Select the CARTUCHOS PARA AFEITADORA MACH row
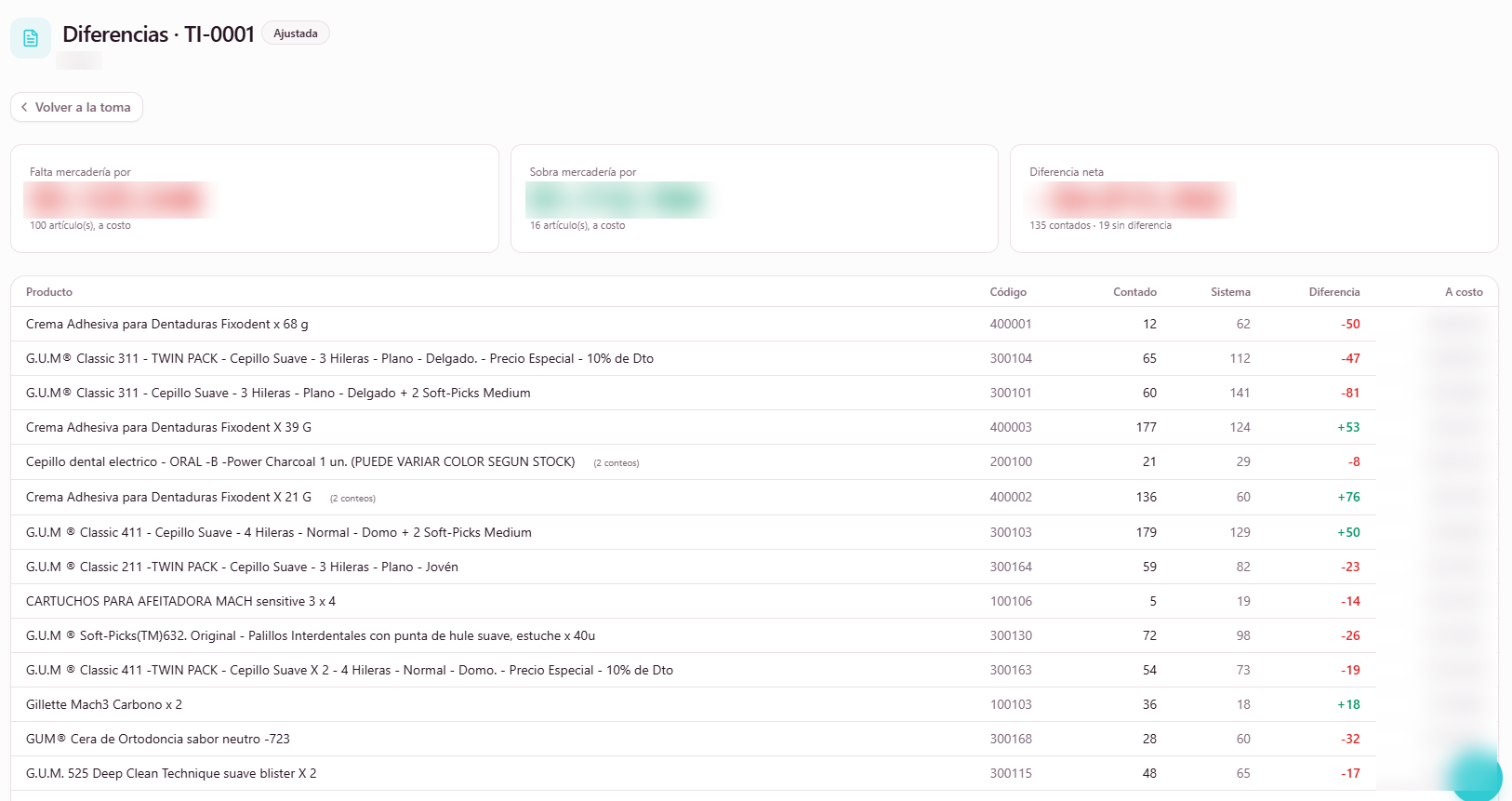The image size is (1512, 801). [x=754, y=601]
